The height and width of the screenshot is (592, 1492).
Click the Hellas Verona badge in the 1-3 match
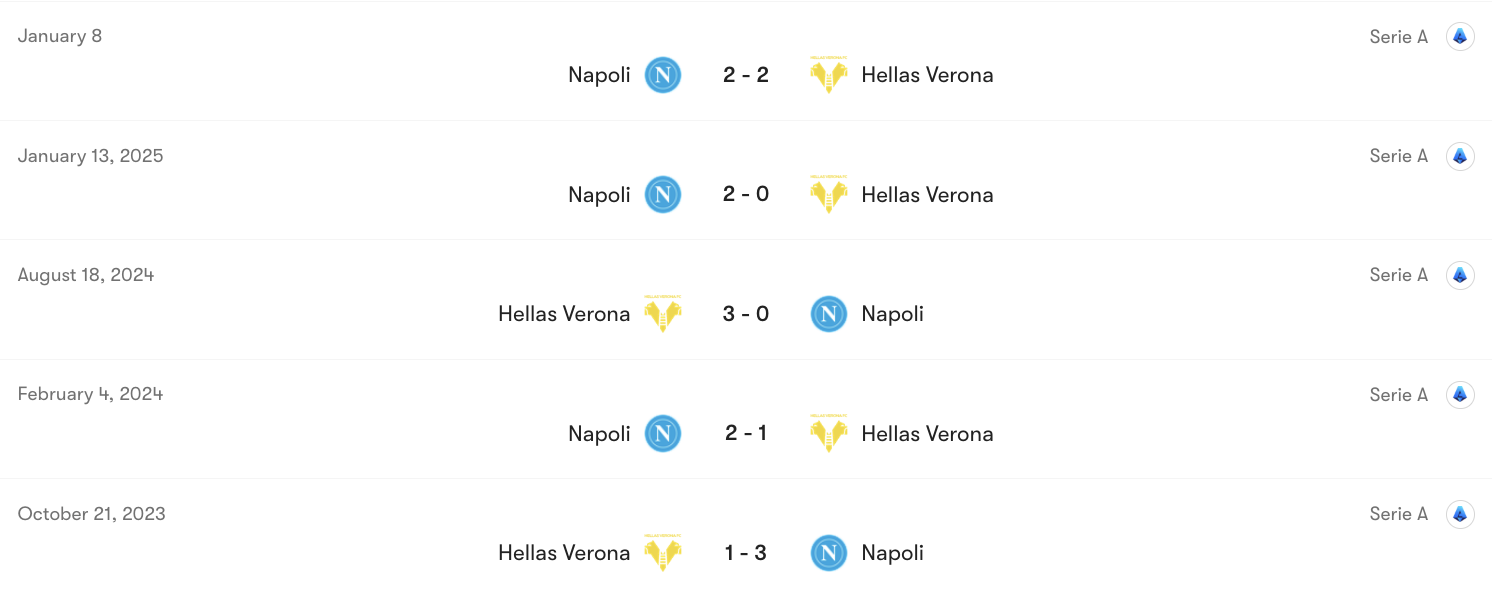(x=663, y=552)
